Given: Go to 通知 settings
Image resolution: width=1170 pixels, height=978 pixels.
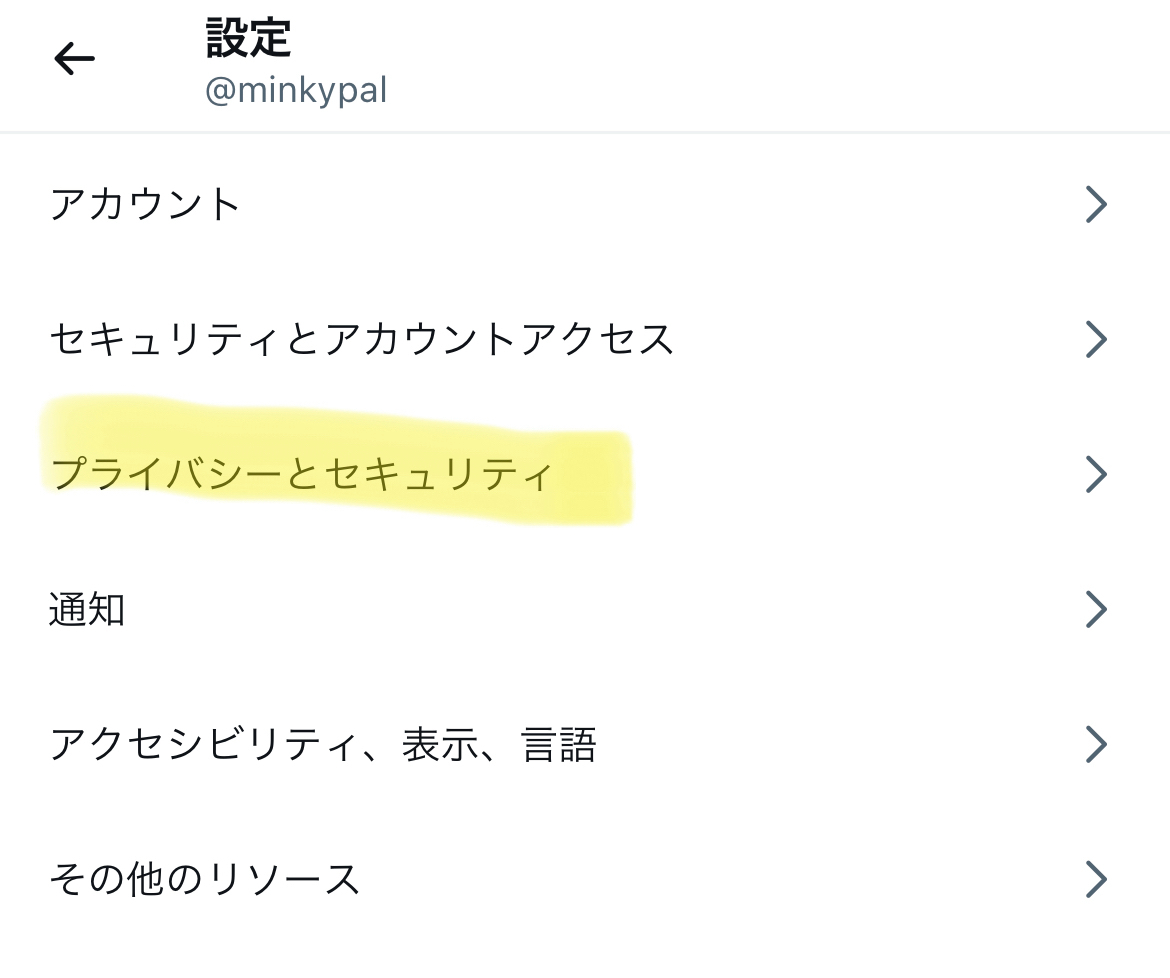Looking at the screenshot, I should click(x=87, y=609).
